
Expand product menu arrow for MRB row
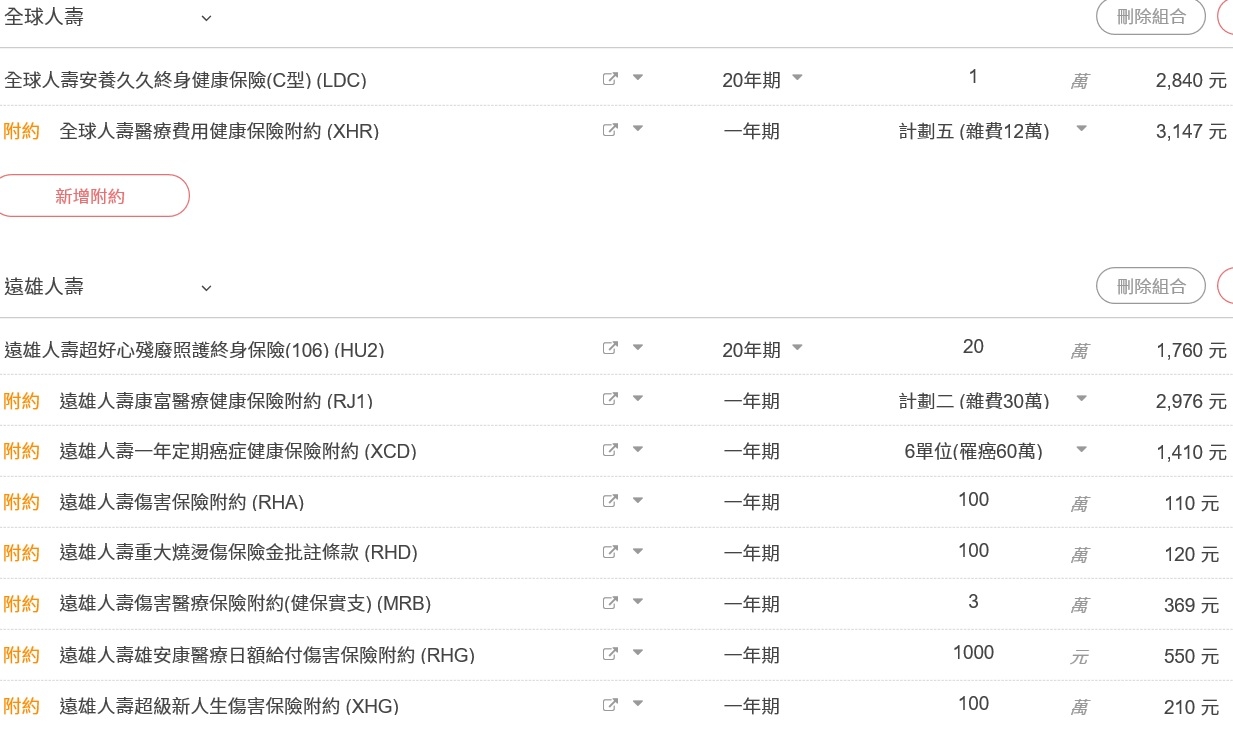(638, 602)
